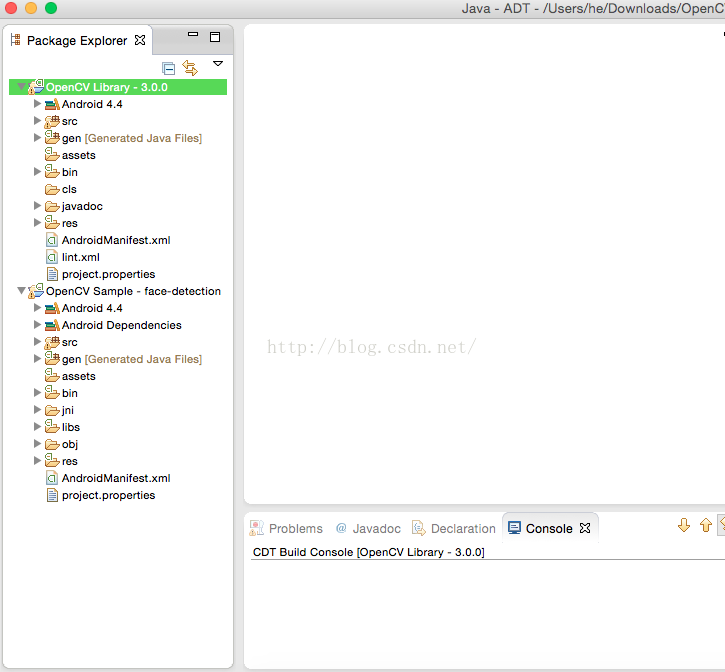Select the Package Explorer tab
The image size is (725, 672).
[77, 41]
